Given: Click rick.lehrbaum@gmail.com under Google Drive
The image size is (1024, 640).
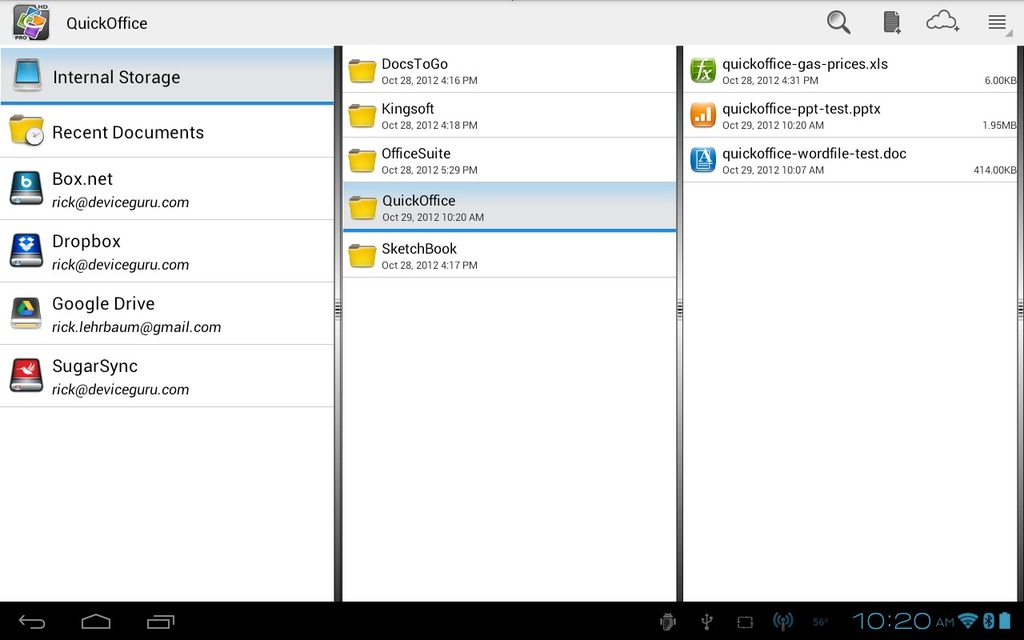Looking at the screenshot, I should 136,327.
